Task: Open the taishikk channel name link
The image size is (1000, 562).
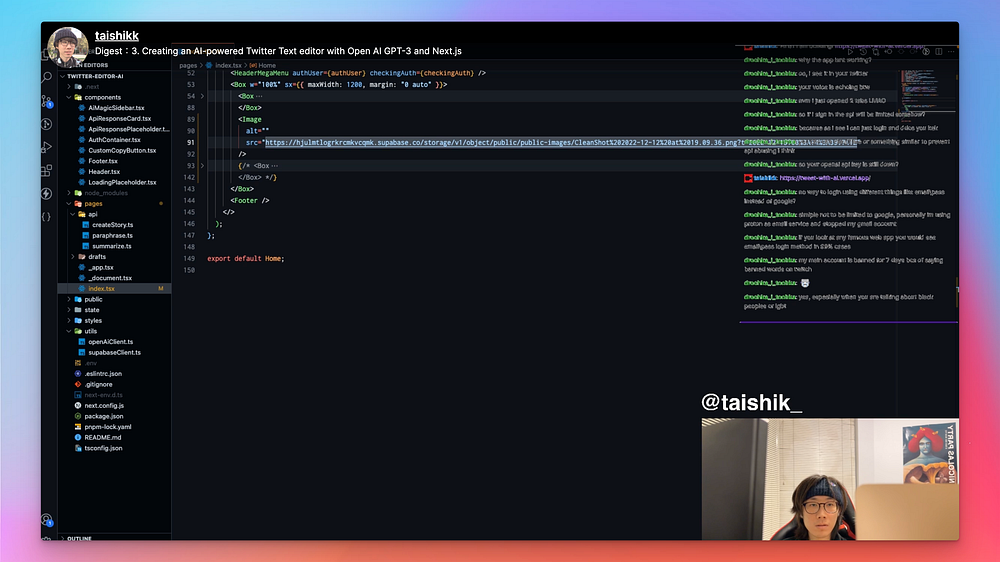Action: coord(117,36)
